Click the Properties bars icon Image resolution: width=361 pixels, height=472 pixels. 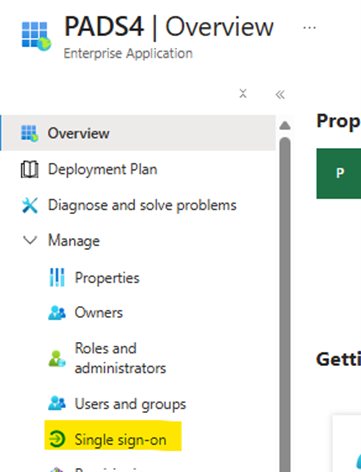tap(57, 277)
